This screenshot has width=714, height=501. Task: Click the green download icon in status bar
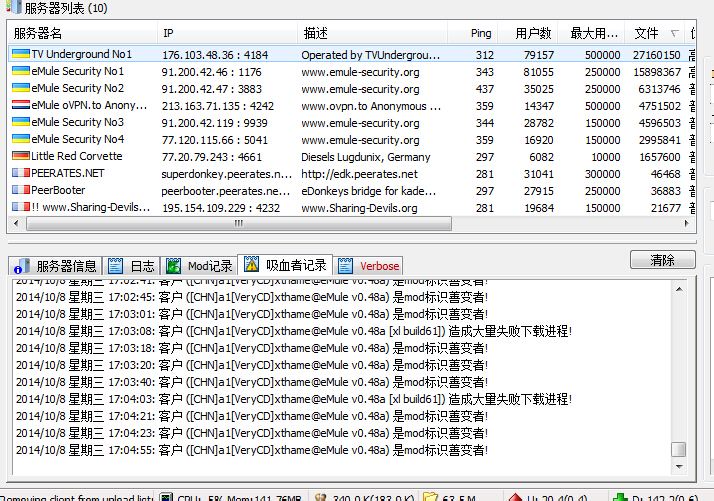click(x=620, y=497)
